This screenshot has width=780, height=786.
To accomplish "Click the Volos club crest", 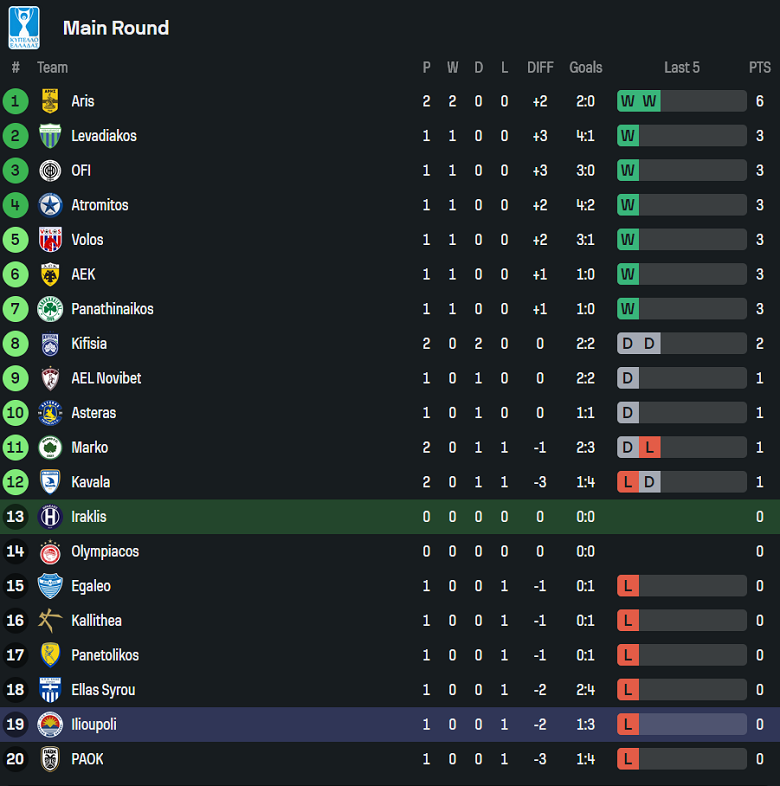I will point(50,240).
